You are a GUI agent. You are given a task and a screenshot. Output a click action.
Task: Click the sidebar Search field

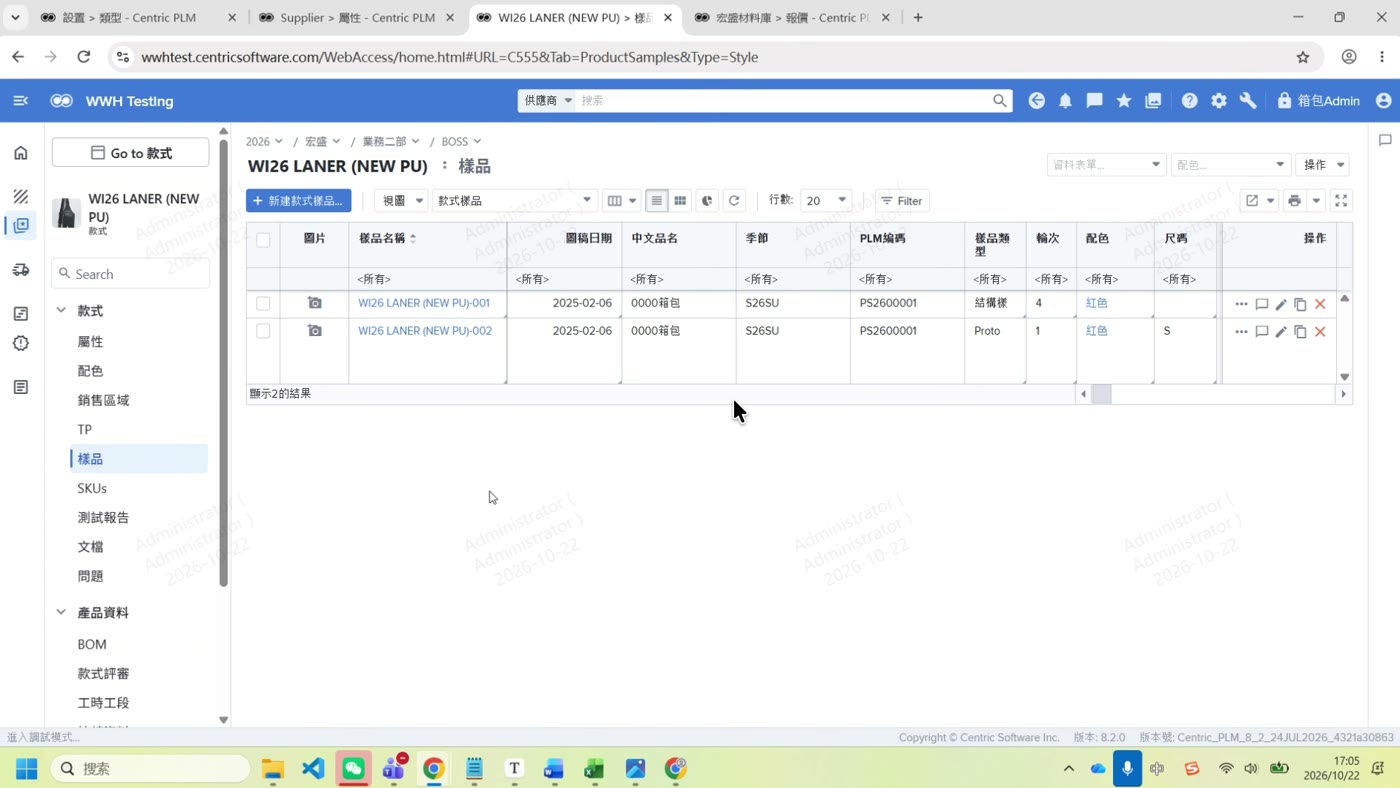click(x=131, y=274)
